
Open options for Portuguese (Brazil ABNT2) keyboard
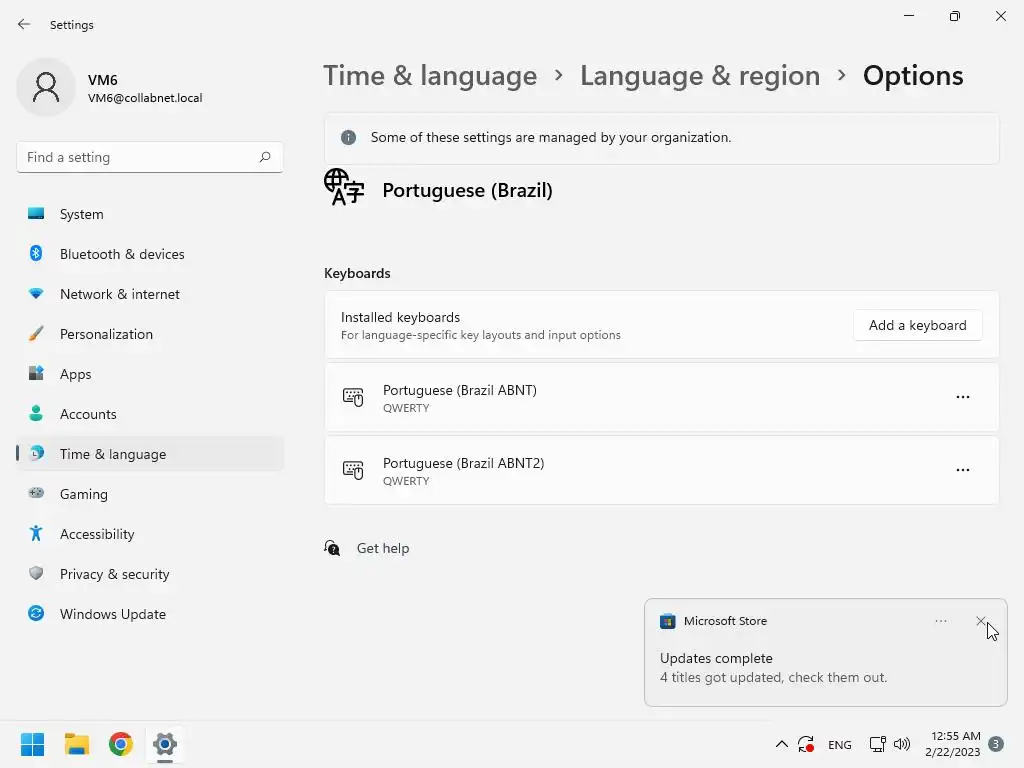tap(962, 470)
